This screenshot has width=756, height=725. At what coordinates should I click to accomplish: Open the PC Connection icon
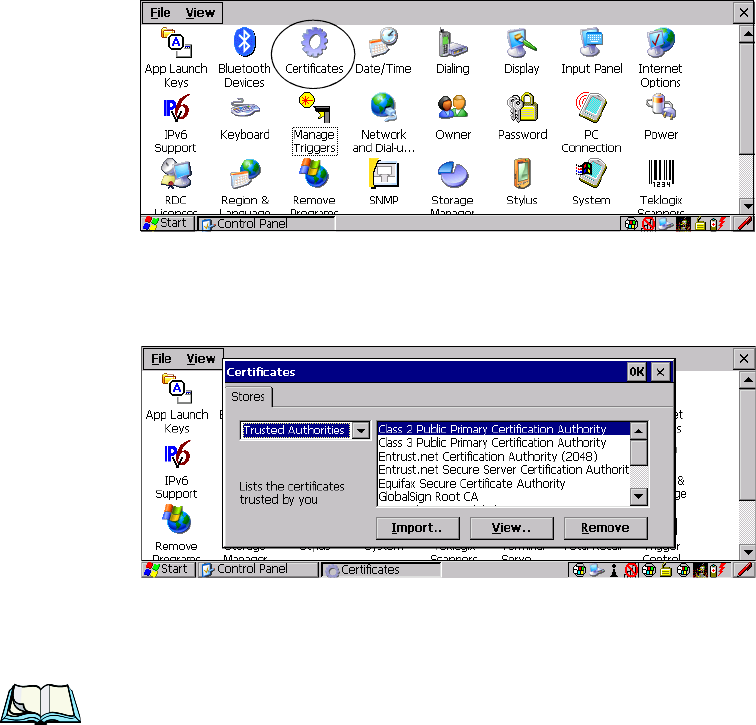point(591,123)
